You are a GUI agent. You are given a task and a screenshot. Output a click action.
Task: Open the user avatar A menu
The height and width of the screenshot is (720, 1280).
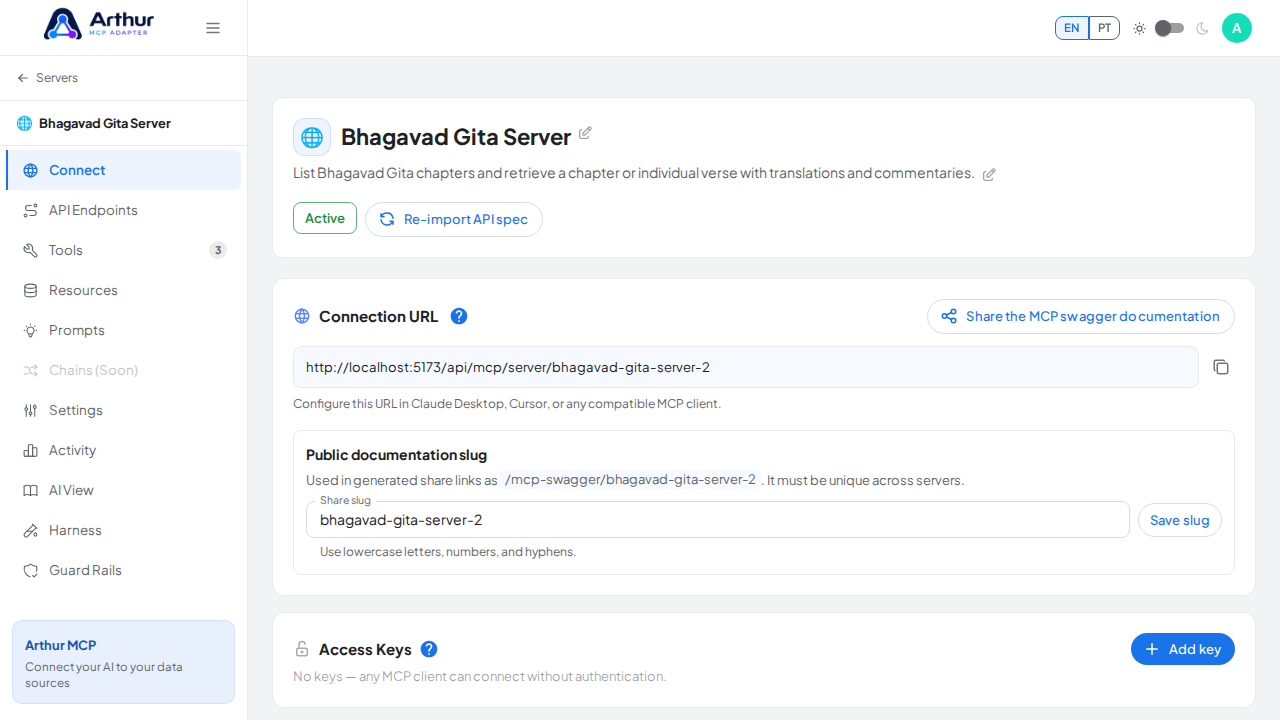click(1237, 28)
